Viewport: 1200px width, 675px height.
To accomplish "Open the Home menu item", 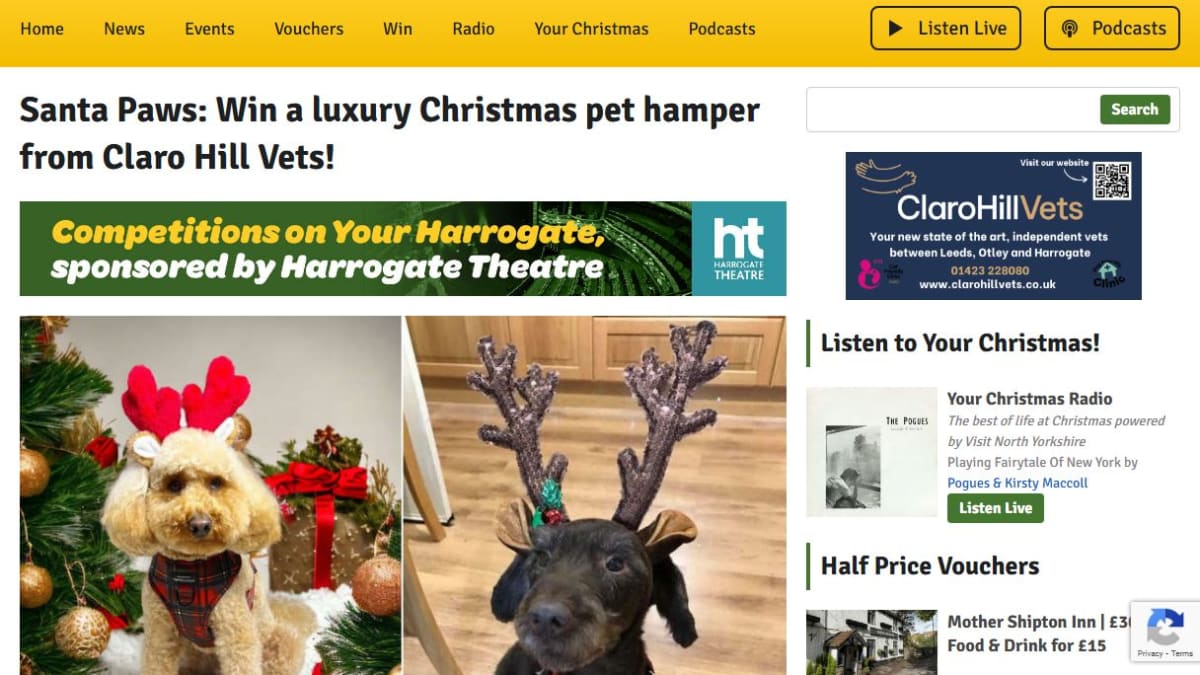I will pos(42,28).
